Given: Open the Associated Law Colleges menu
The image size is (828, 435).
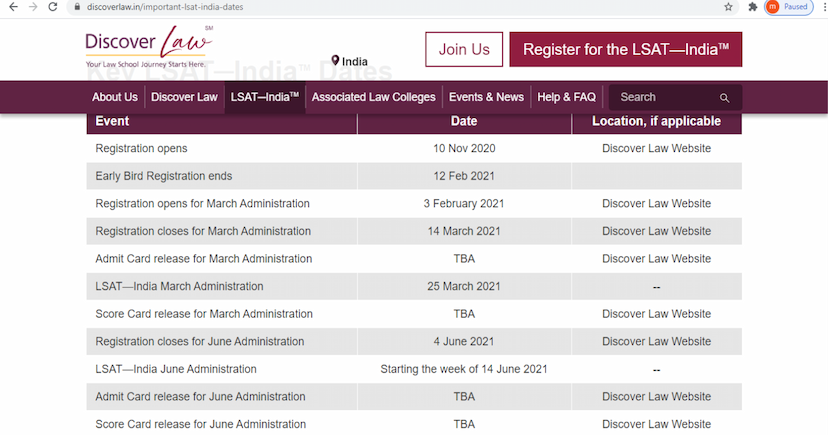Looking at the screenshot, I should [373, 97].
